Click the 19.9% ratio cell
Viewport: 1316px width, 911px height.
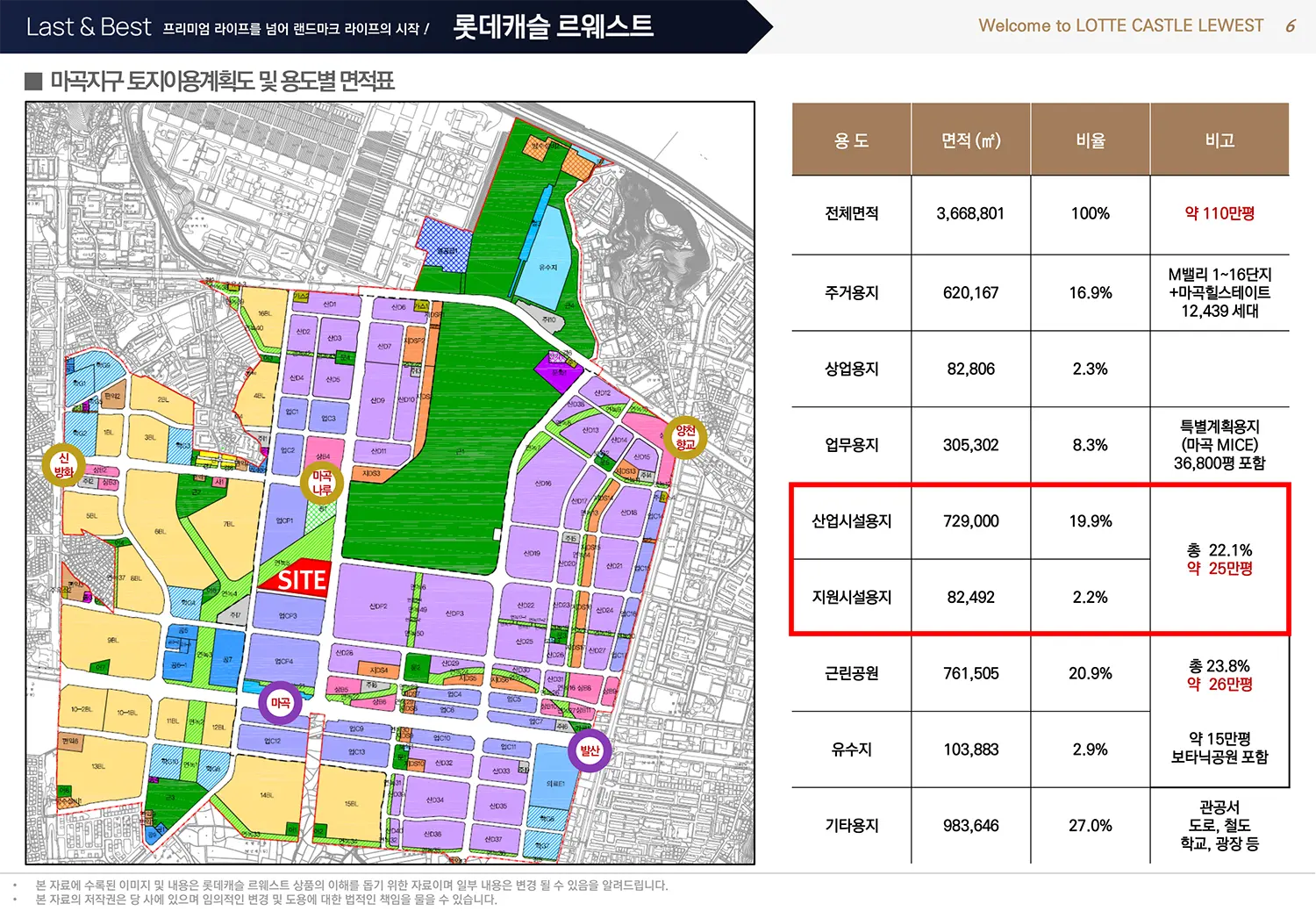coord(1091,521)
